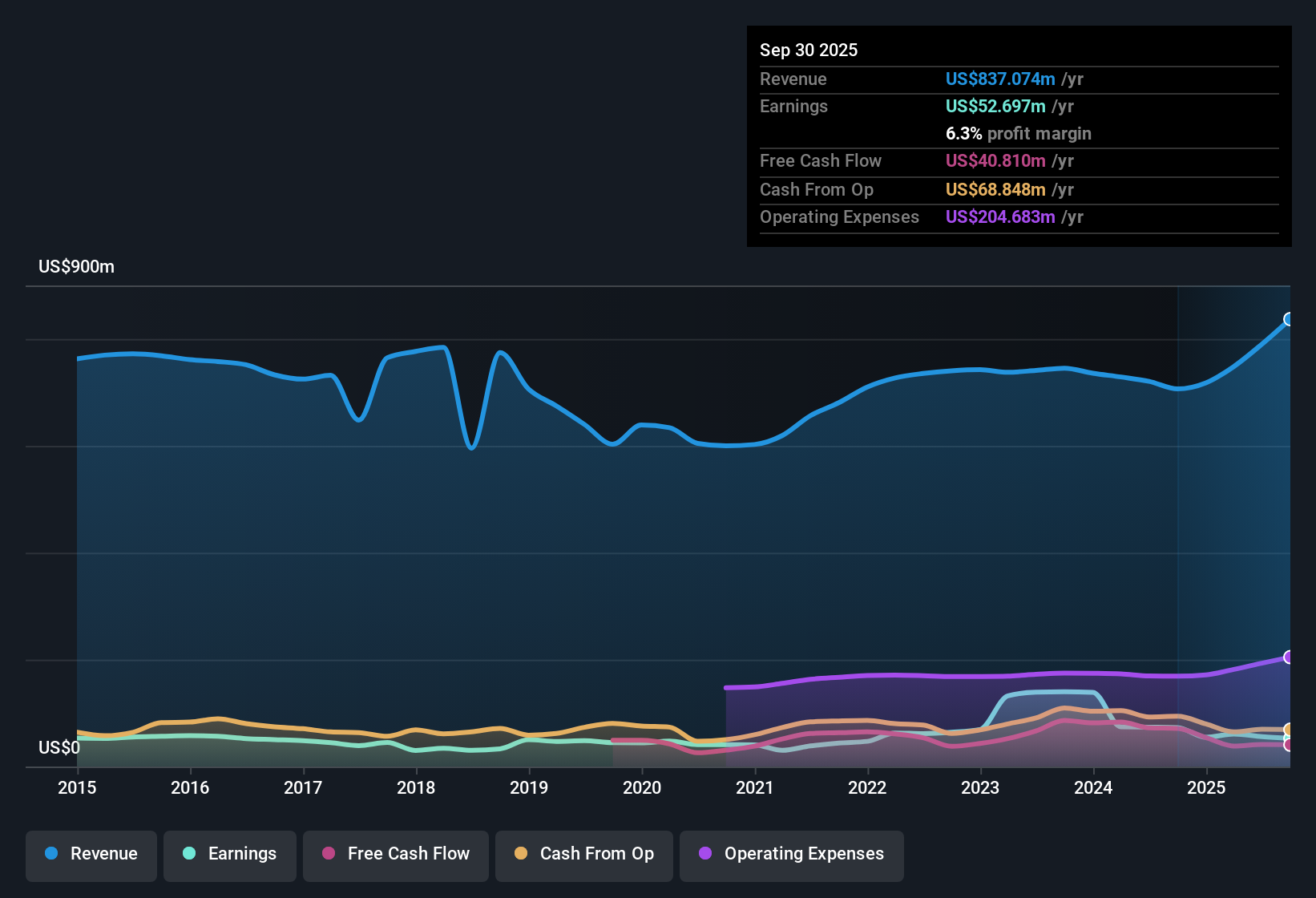Click the 2016 x-axis label
Viewport: 1316px width, 898px height.
(190, 787)
